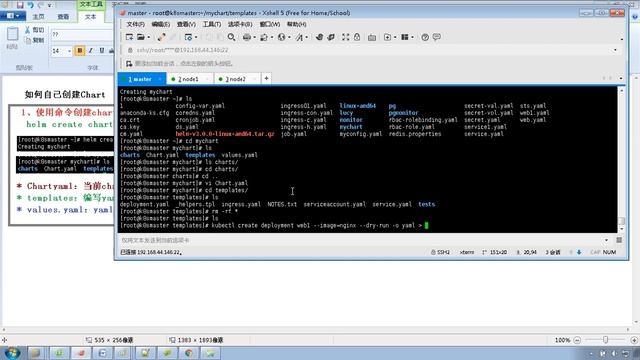Click the Xshell terminal vertical scrollbar
The image size is (640, 360).
coord(621,159)
